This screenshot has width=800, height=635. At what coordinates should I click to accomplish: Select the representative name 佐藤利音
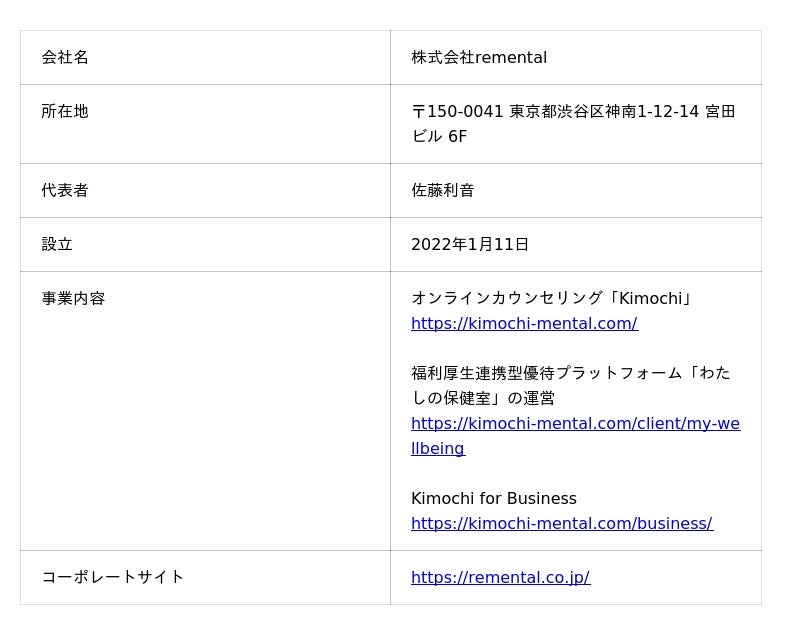443,190
